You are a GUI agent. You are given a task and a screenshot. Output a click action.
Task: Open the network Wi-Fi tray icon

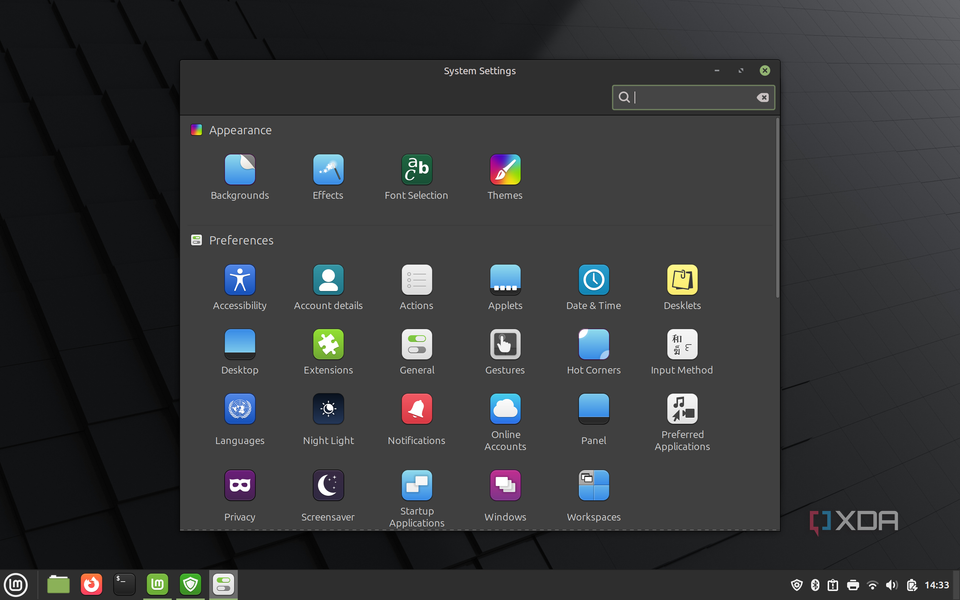click(872, 585)
